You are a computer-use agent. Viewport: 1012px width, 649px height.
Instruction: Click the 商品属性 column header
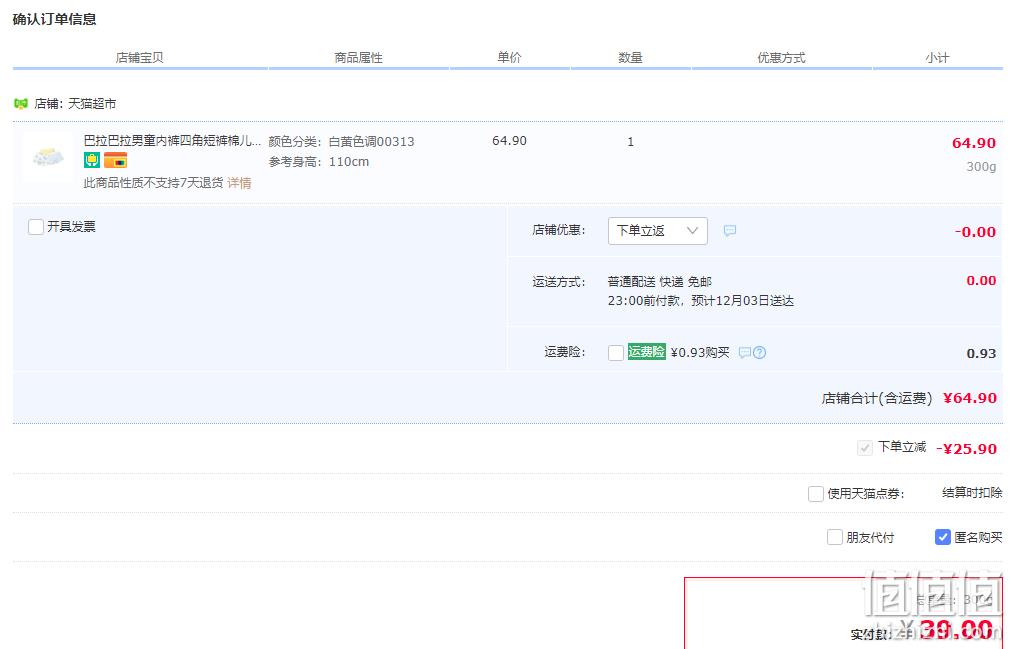point(358,57)
